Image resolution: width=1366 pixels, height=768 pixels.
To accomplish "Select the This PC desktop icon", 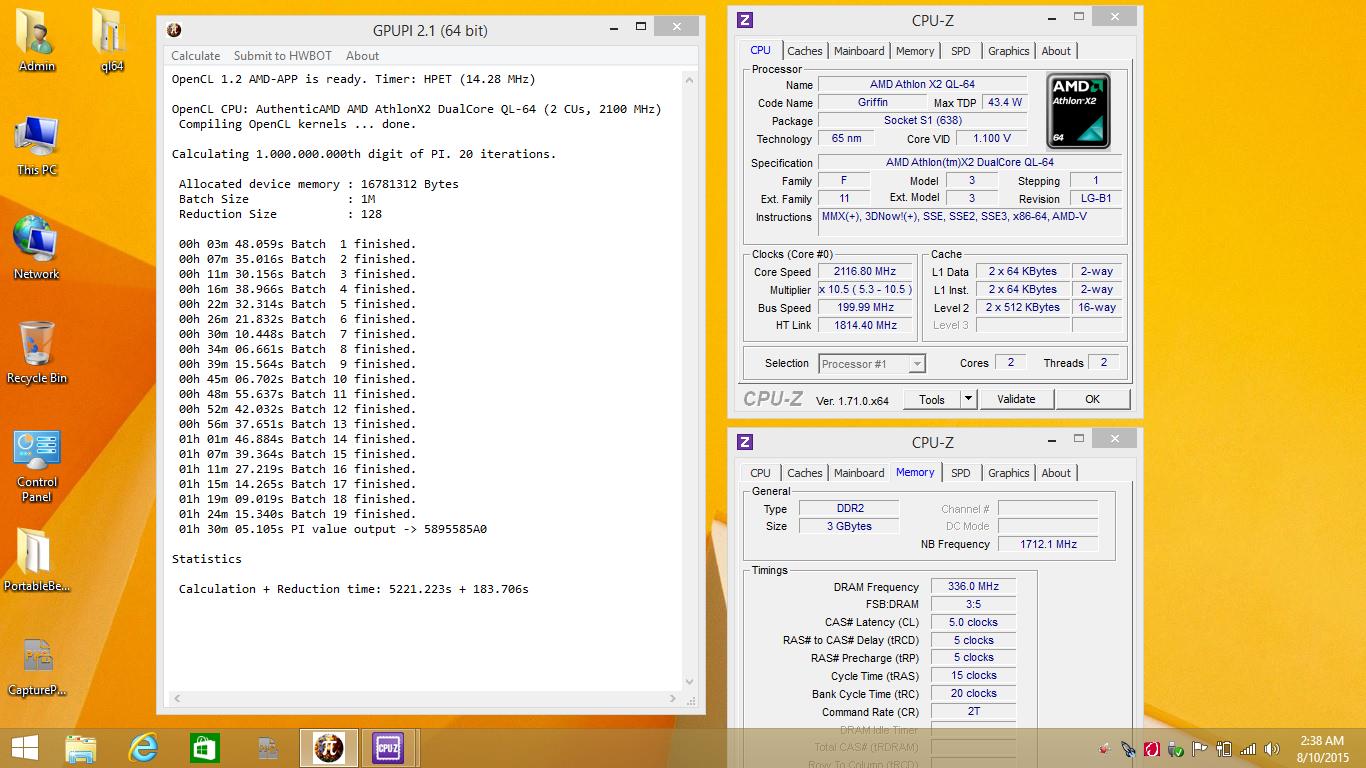I will [37, 144].
